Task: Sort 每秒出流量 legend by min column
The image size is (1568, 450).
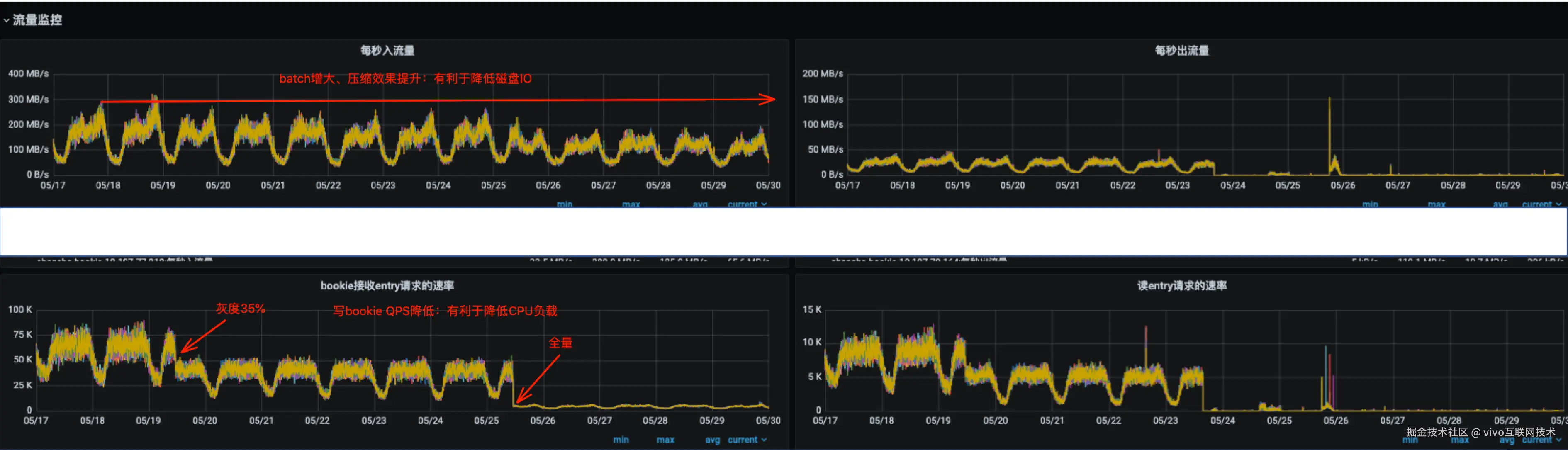Action: 1370,204
